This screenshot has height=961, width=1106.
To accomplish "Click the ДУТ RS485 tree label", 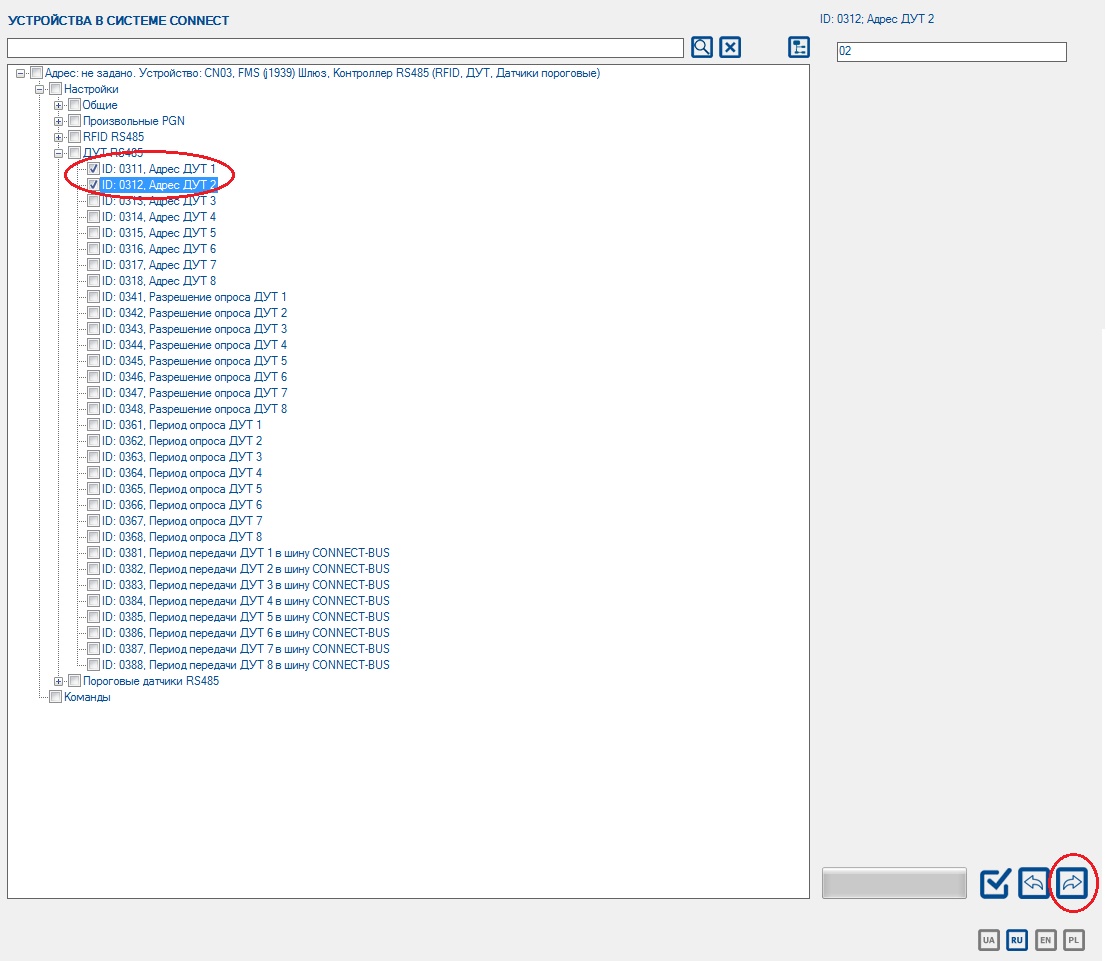I will click(113, 153).
